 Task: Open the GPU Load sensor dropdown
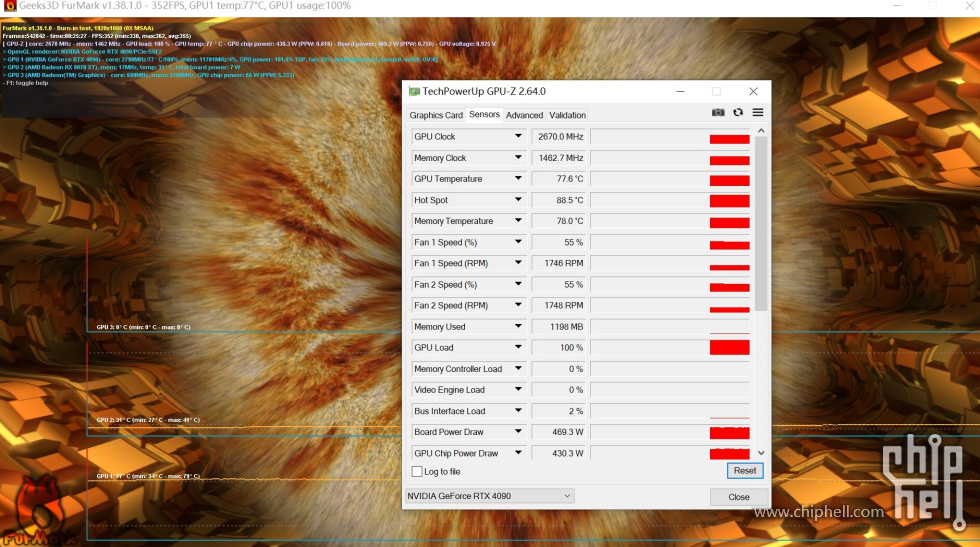click(518, 348)
